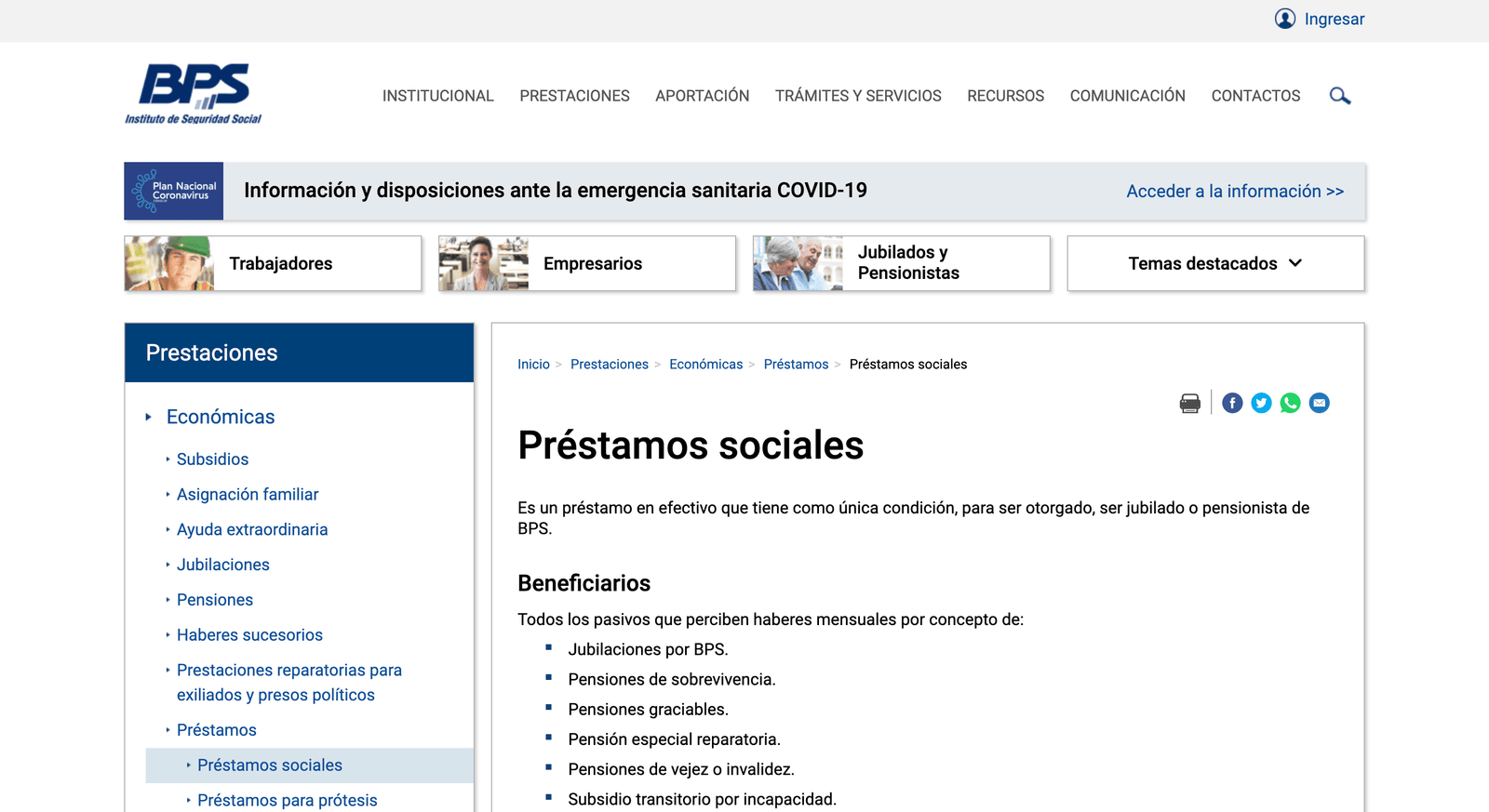Collapse the Económicas section arrow
Screen dimensions: 1489x812
[148, 418]
